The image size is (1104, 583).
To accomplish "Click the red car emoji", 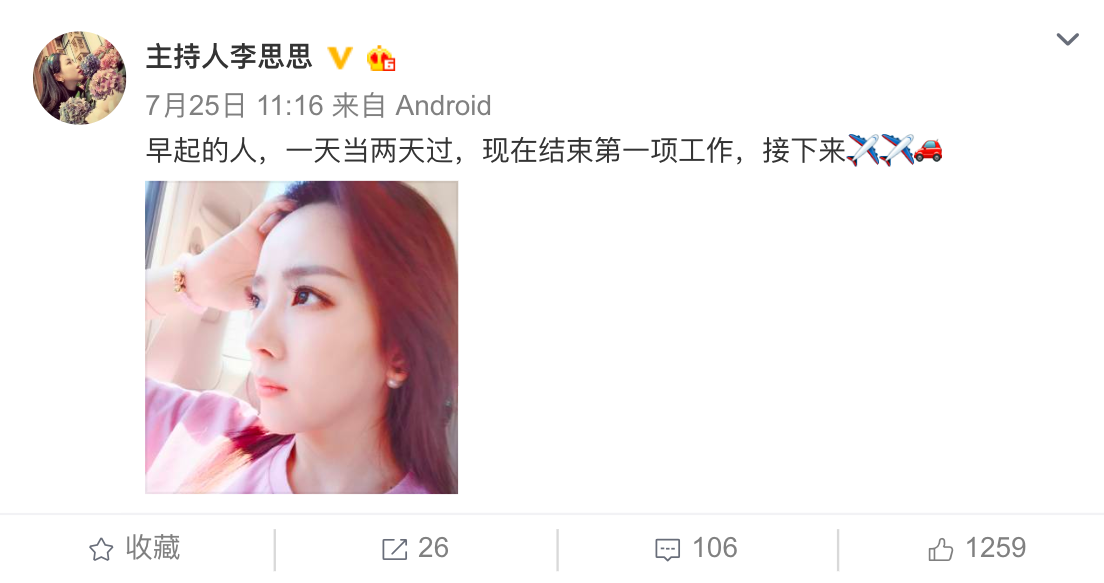I will pos(928,150).
